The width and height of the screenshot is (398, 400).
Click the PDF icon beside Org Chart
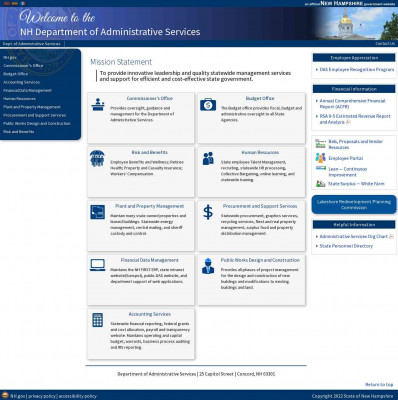pyautogui.click(x=391, y=236)
